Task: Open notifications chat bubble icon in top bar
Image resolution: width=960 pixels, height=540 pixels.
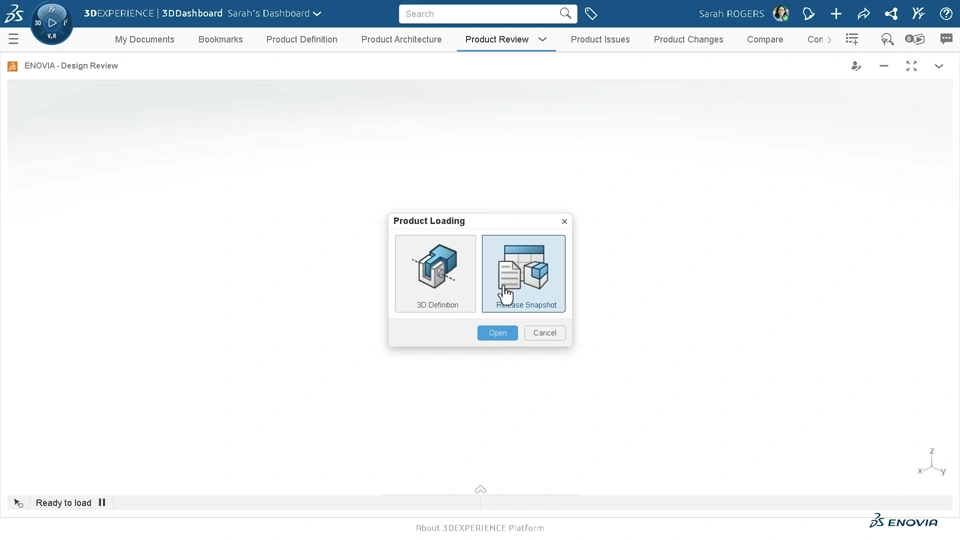Action: pyautogui.click(x=808, y=13)
